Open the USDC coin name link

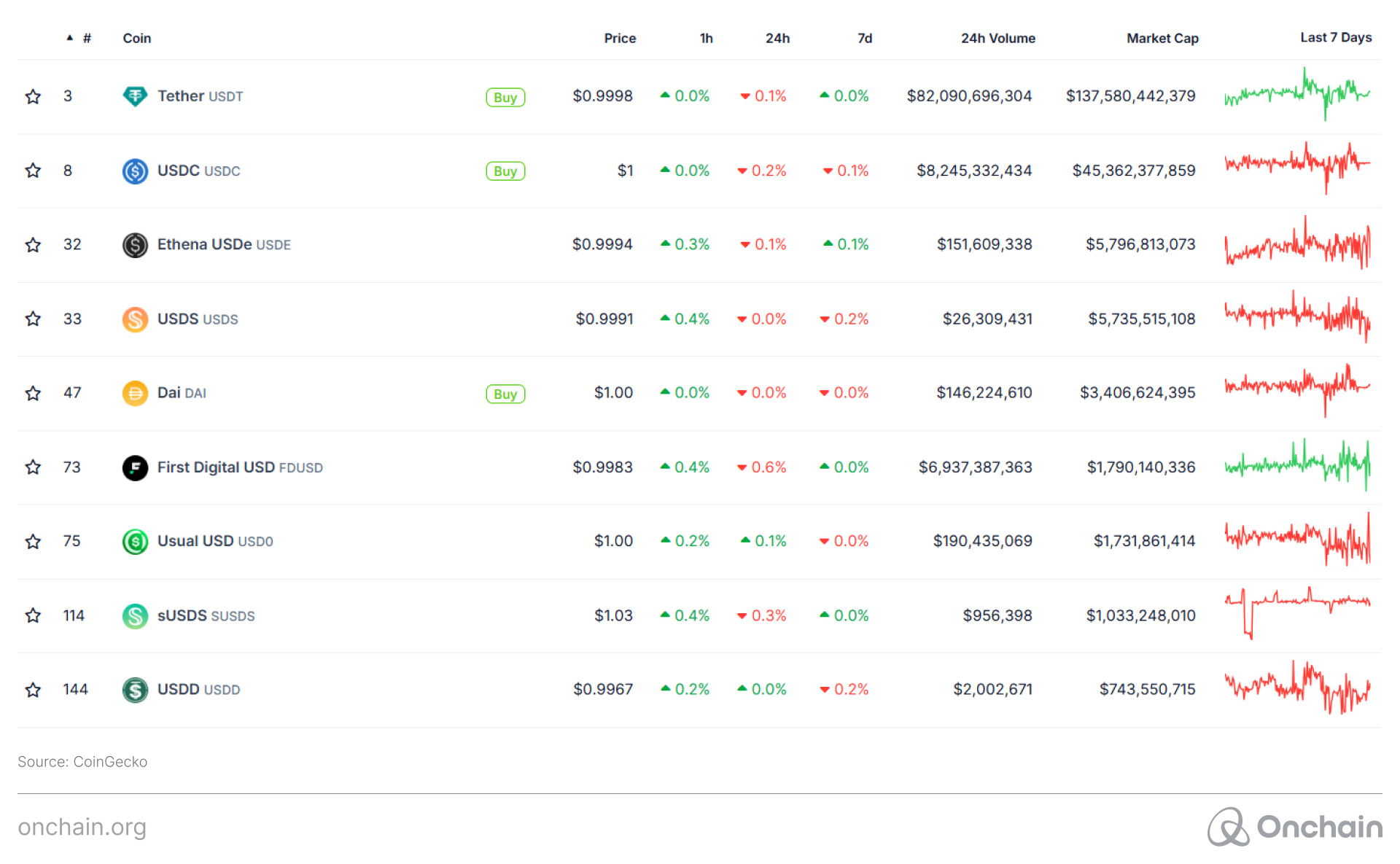(x=199, y=171)
